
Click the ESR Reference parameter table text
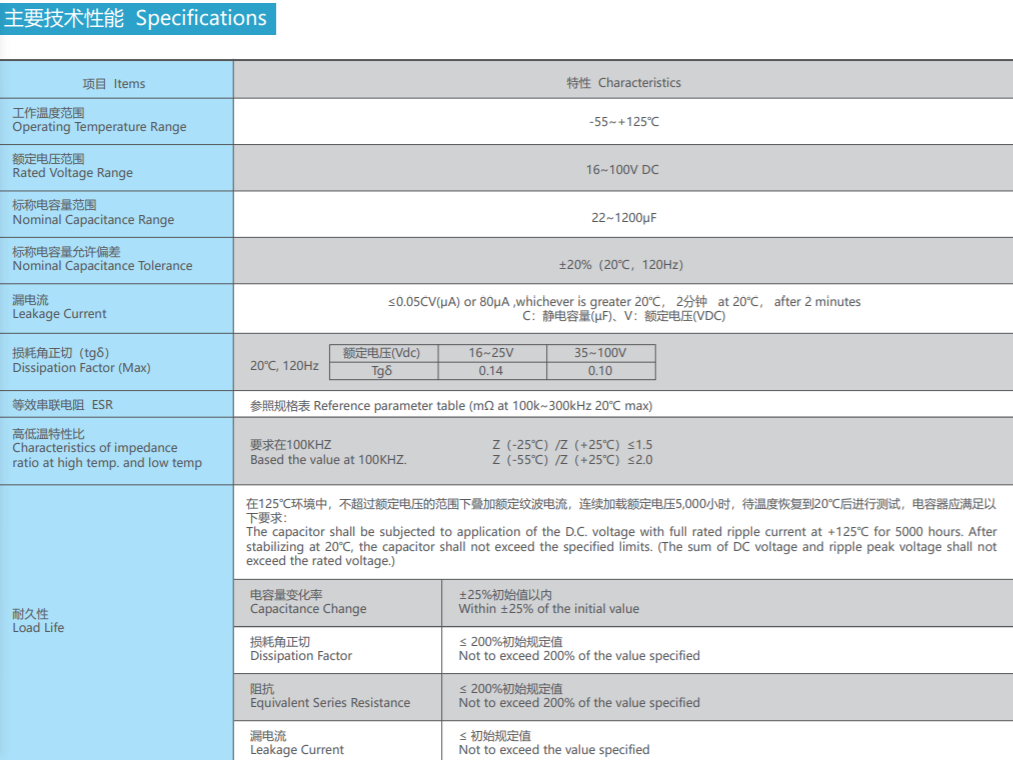451,406
